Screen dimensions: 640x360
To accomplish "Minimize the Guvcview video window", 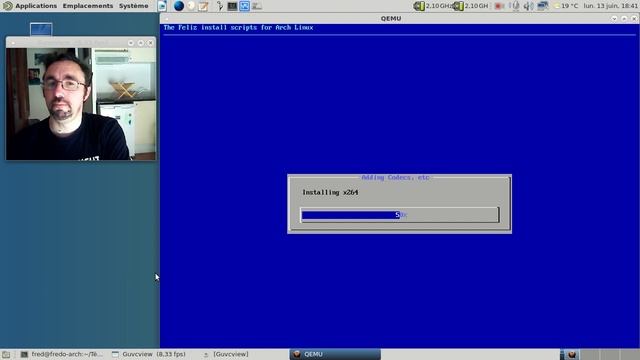I will (x=131, y=42).
